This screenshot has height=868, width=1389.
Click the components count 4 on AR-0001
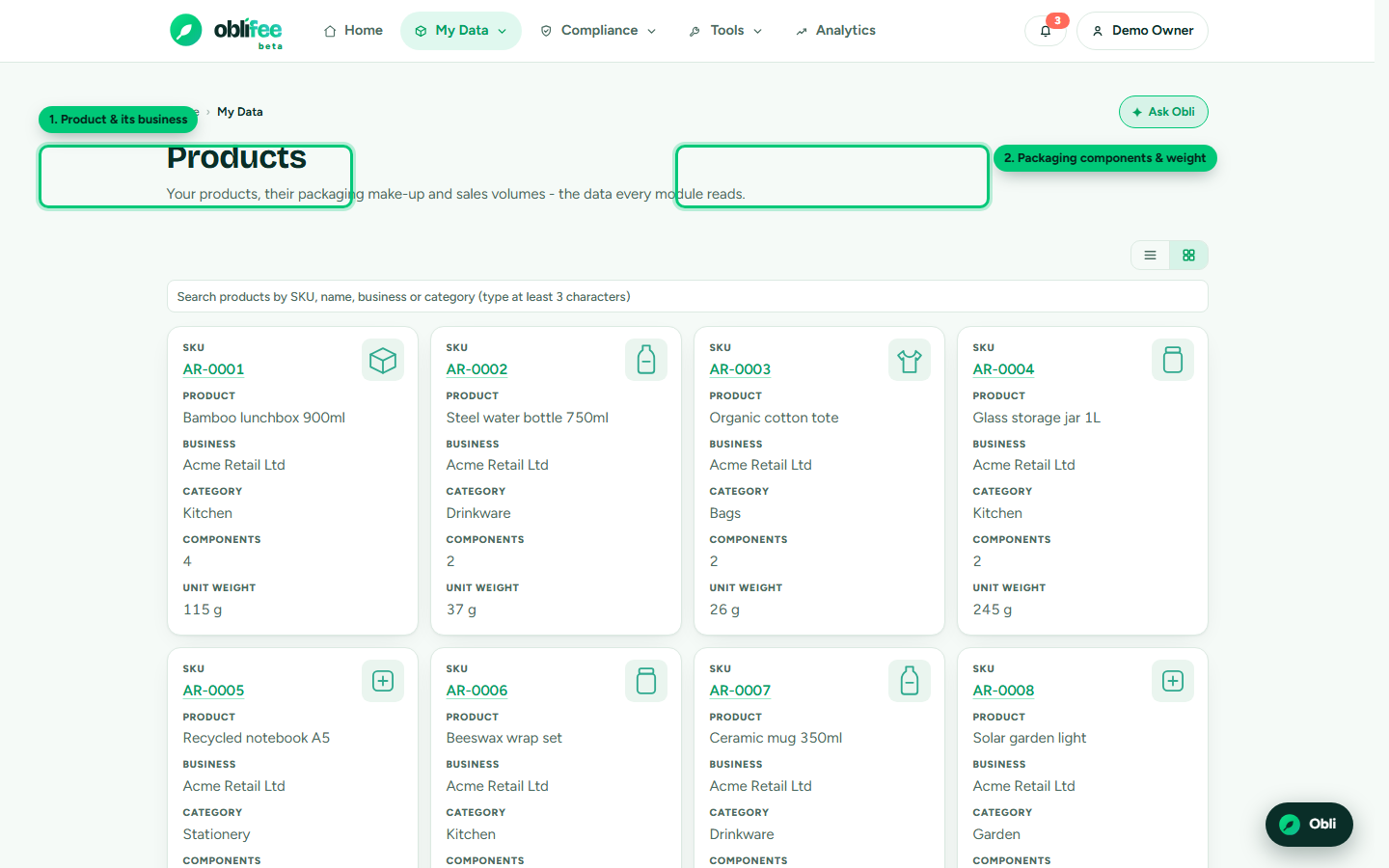pos(187,561)
